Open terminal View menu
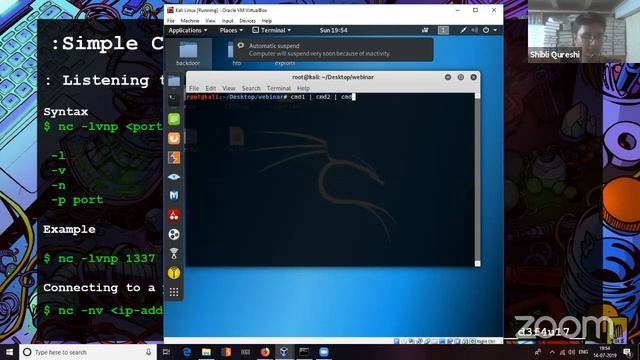The image size is (640, 360). [229, 88]
